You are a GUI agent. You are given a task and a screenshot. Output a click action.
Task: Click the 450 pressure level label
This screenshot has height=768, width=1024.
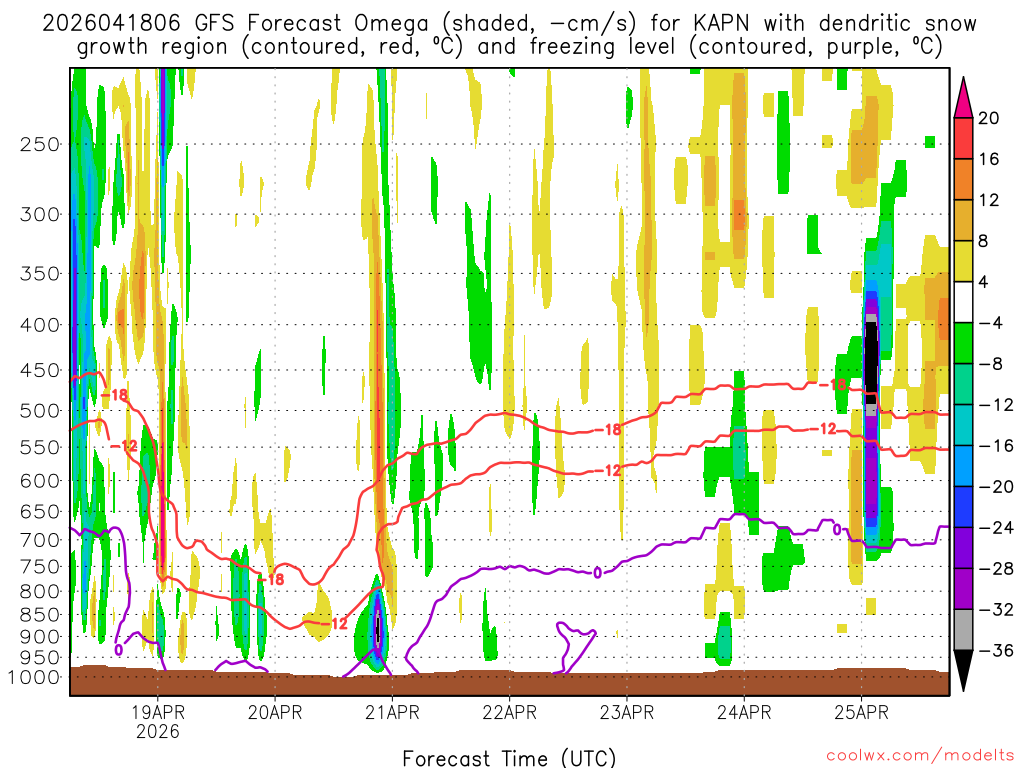pyautogui.click(x=40, y=370)
